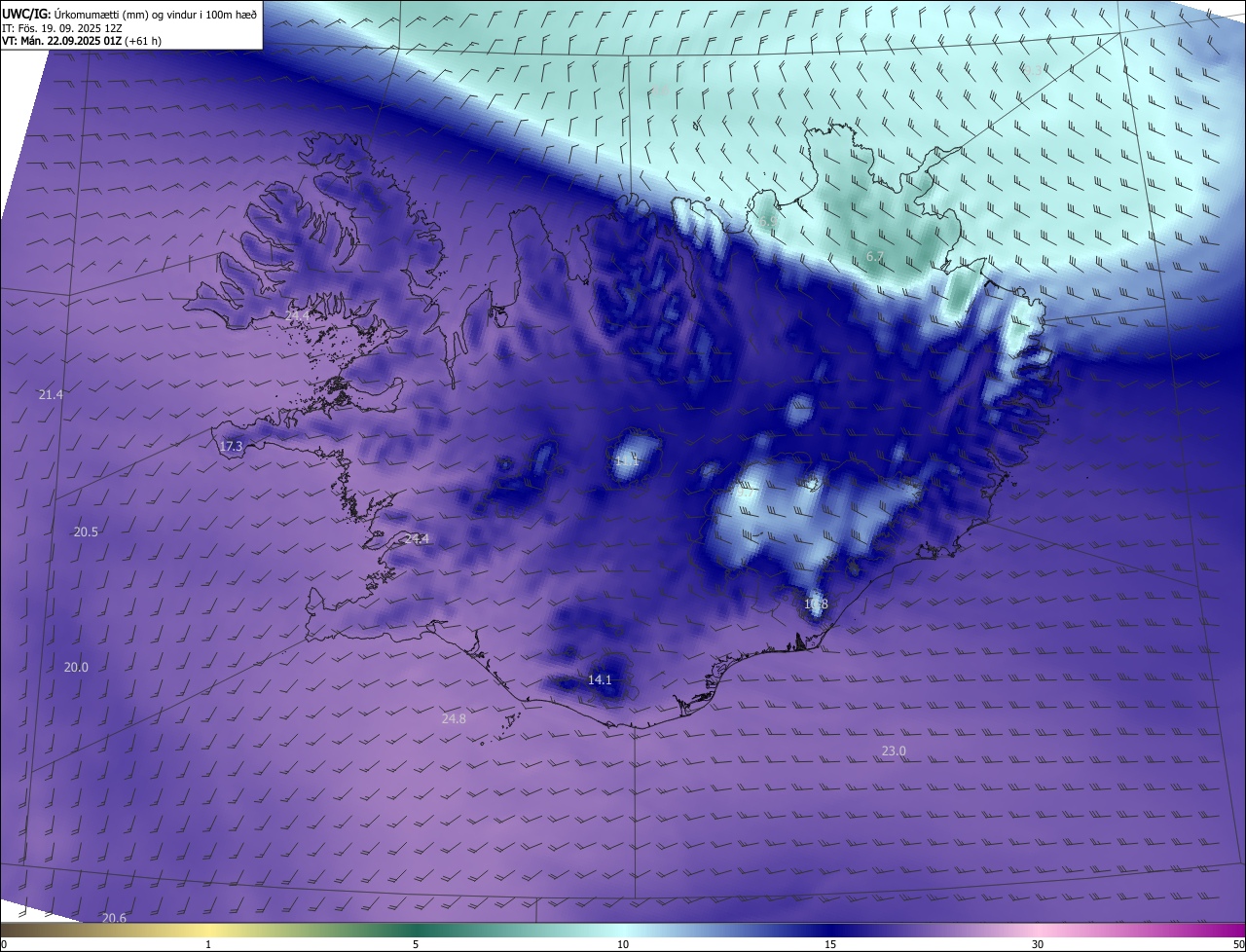Image resolution: width=1246 pixels, height=952 pixels.
Task: Click the 11.1 value label
Action: click(x=628, y=460)
